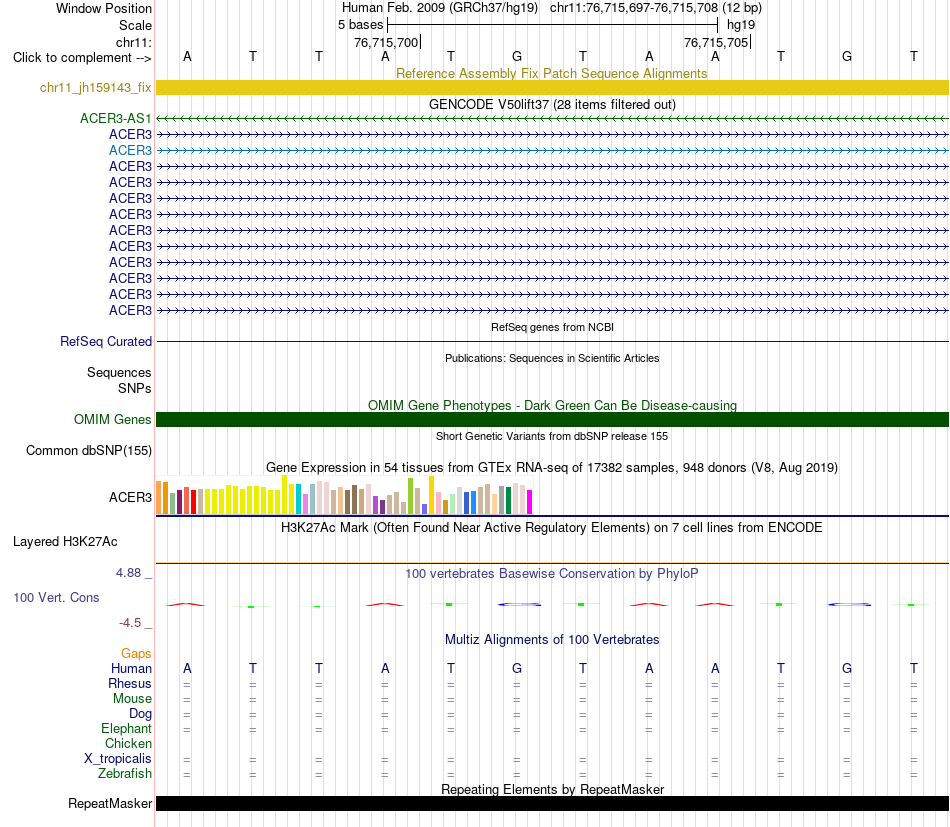Click the 'Click to complement -->' label
Viewport: 950px width, 827px height.
tap(82, 58)
